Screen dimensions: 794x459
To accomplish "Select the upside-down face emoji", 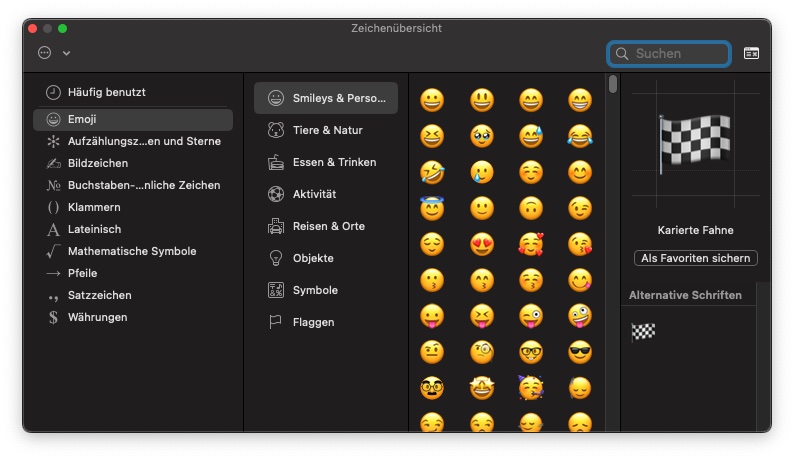I will pos(531,208).
